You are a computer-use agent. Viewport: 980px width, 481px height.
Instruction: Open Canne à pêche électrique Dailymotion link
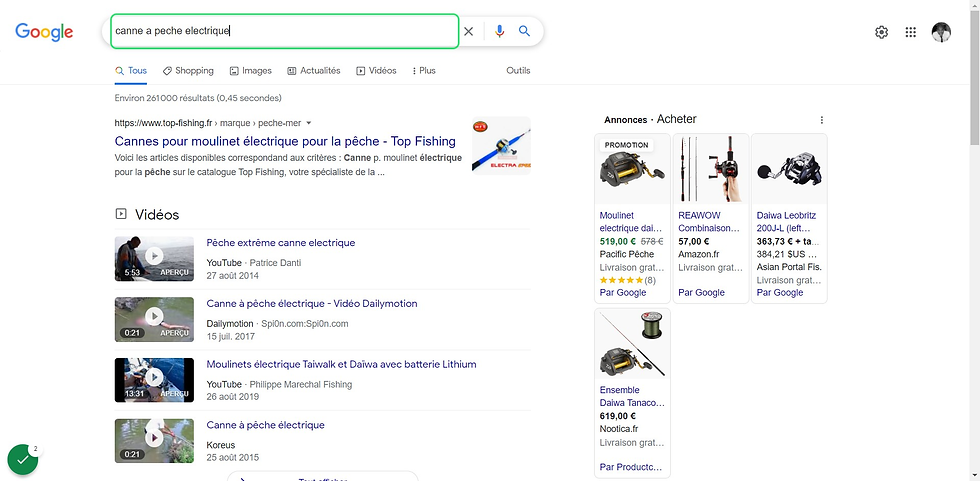tap(312, 304)
